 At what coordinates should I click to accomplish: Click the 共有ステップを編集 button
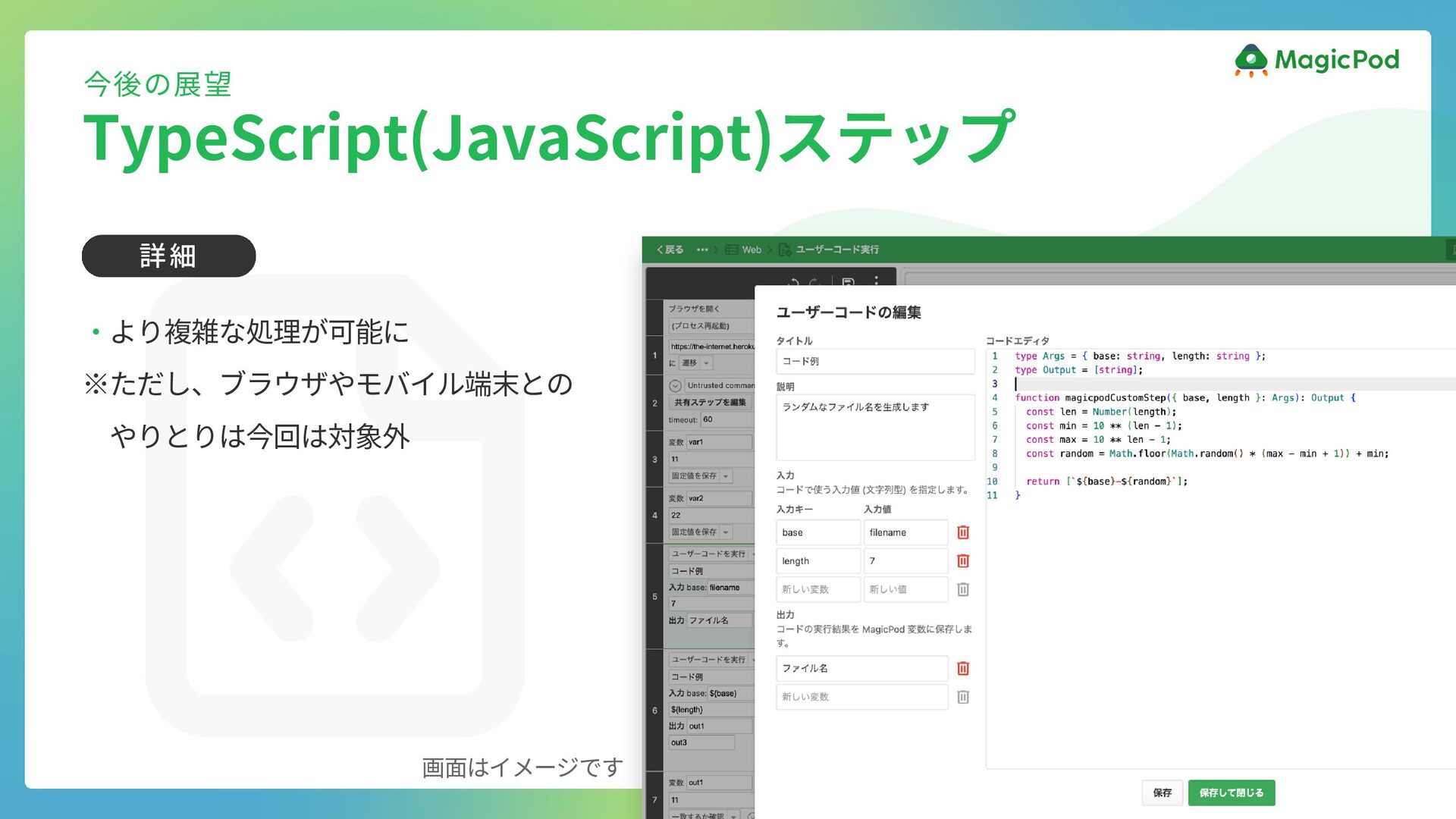click(x=710, y=403)
